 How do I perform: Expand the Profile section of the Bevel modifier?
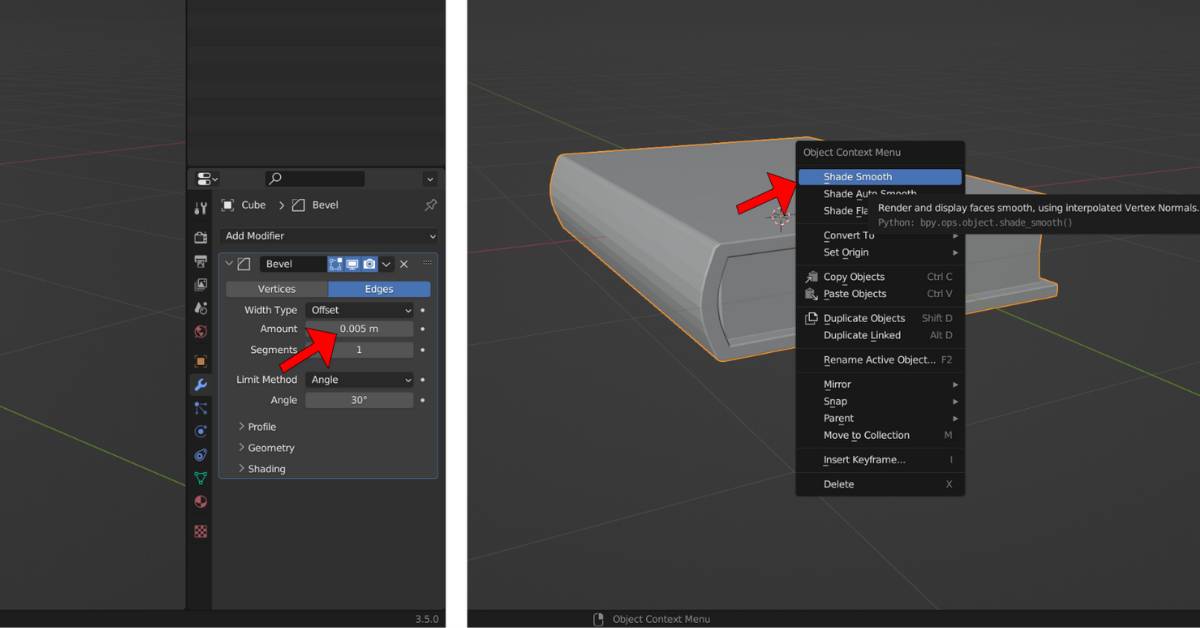click(262, 426)
